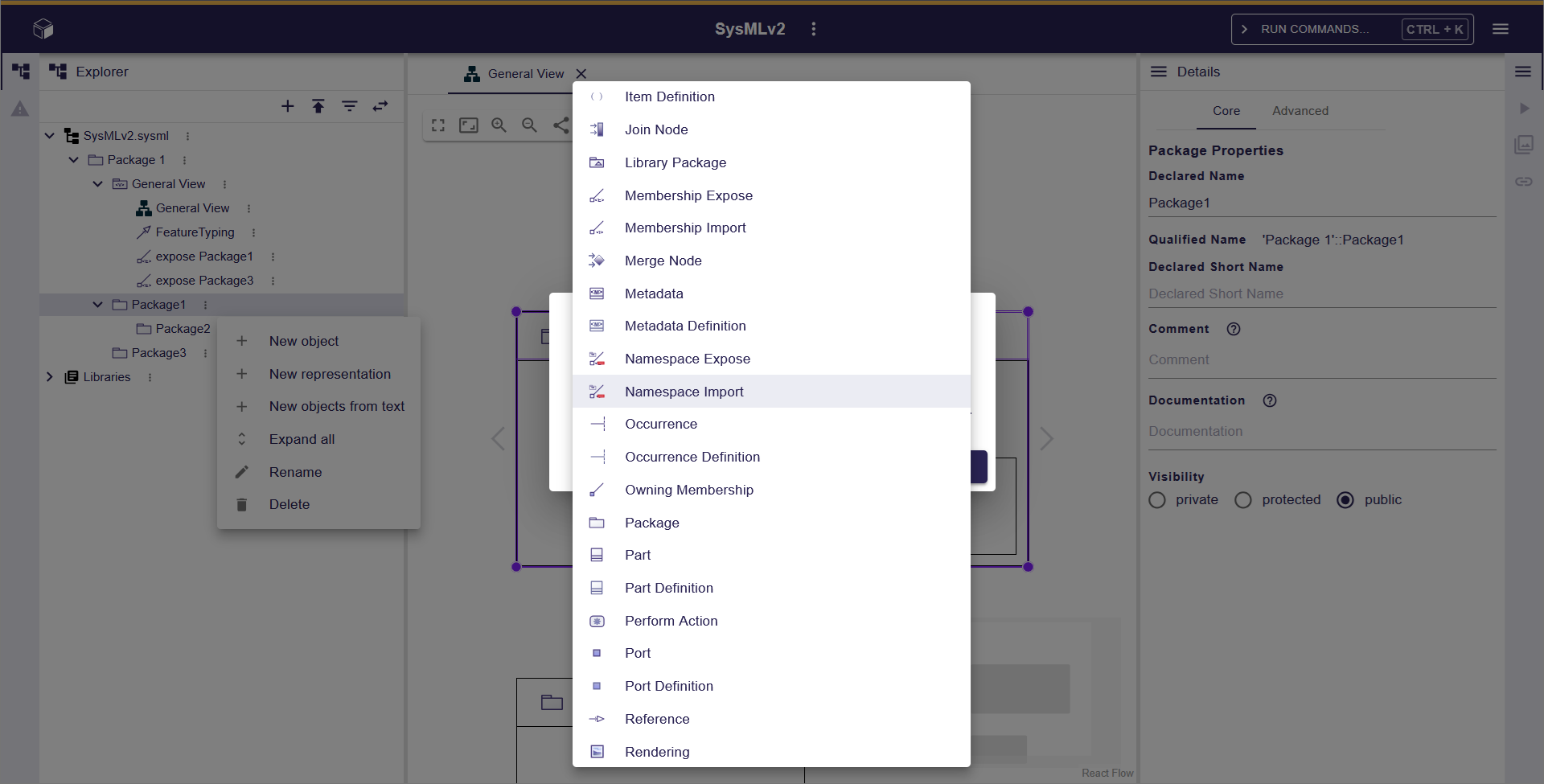The width and height of the screenshot is (1544, 784).
Task: Open the hamburger menu in top bar
Action: pos(1501,29)
